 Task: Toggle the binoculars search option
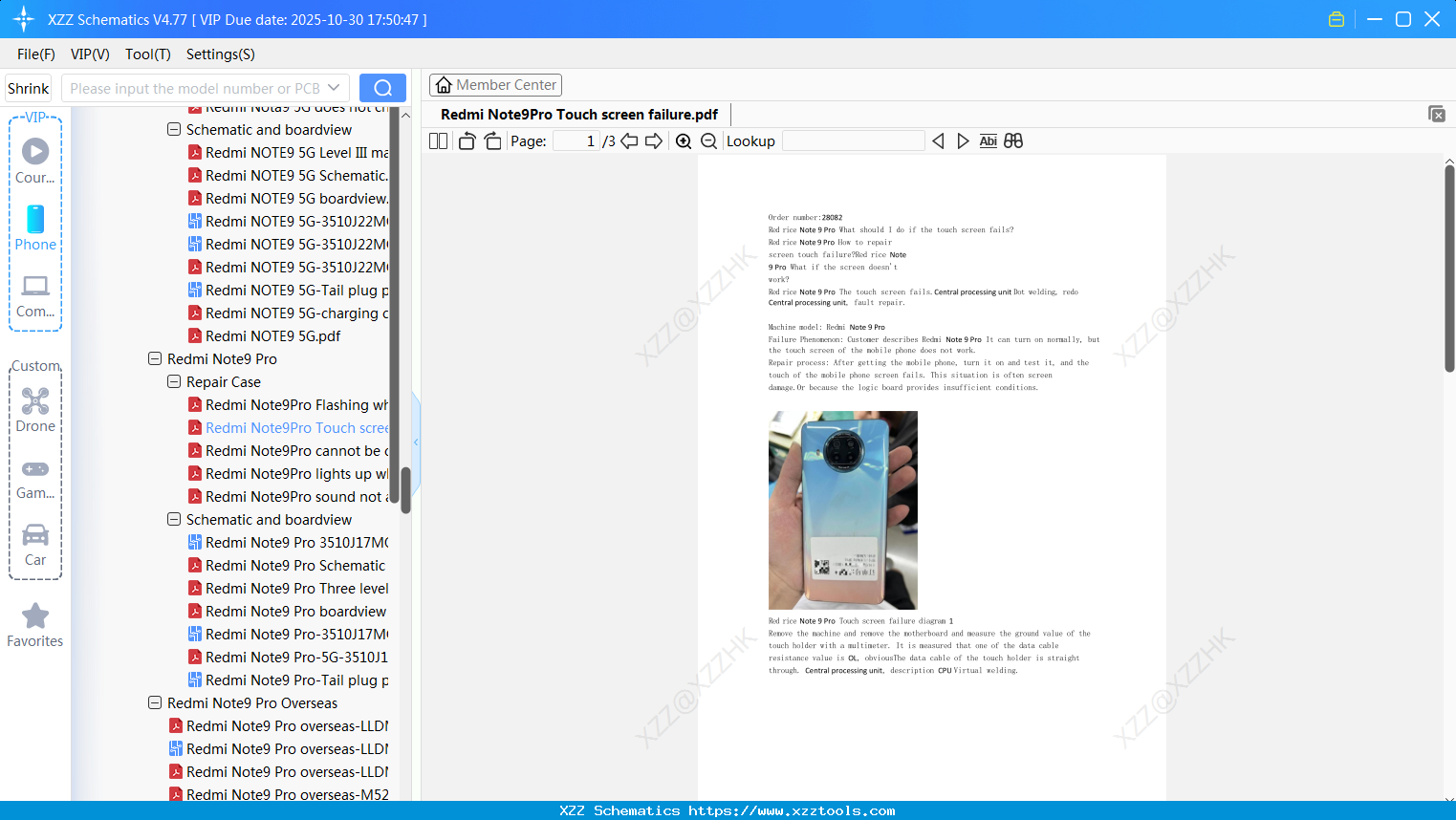(1013, 140)
